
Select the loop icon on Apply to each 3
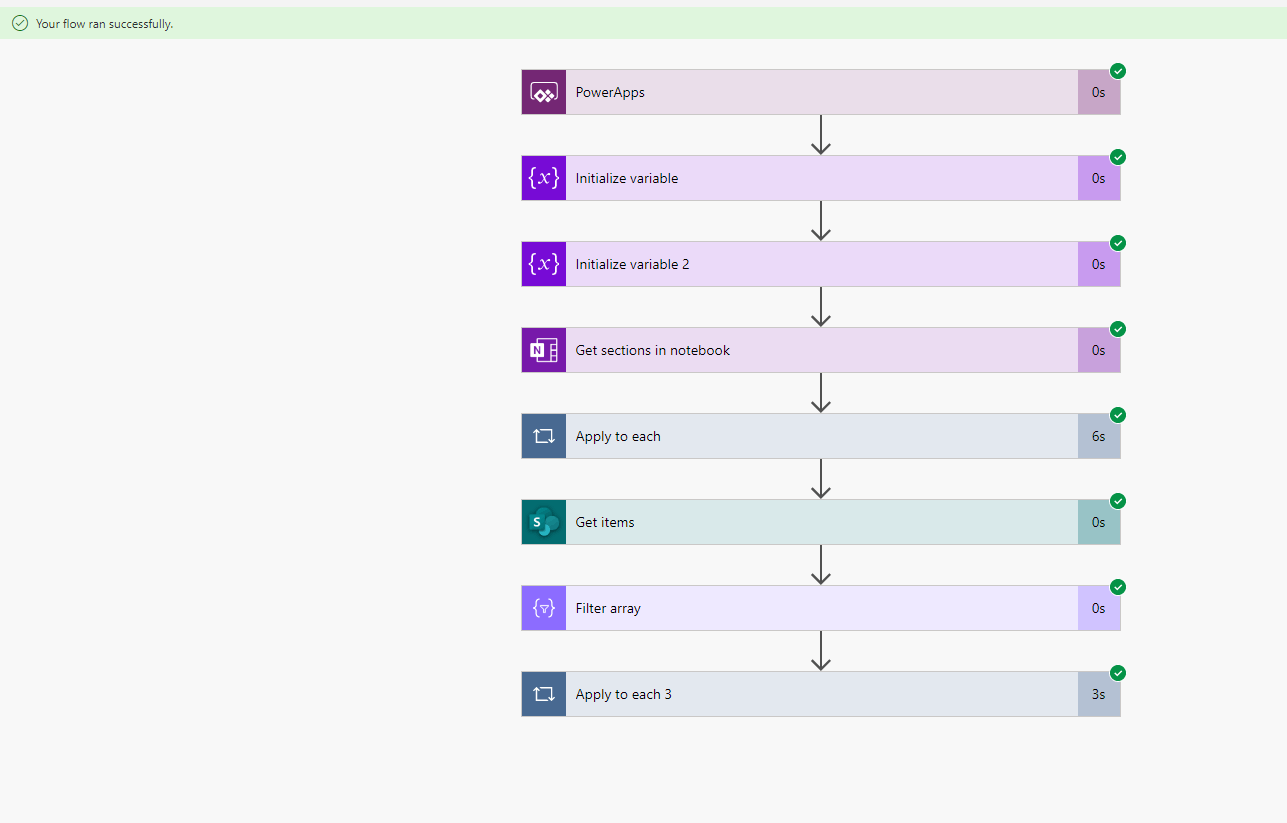(543, 693)
